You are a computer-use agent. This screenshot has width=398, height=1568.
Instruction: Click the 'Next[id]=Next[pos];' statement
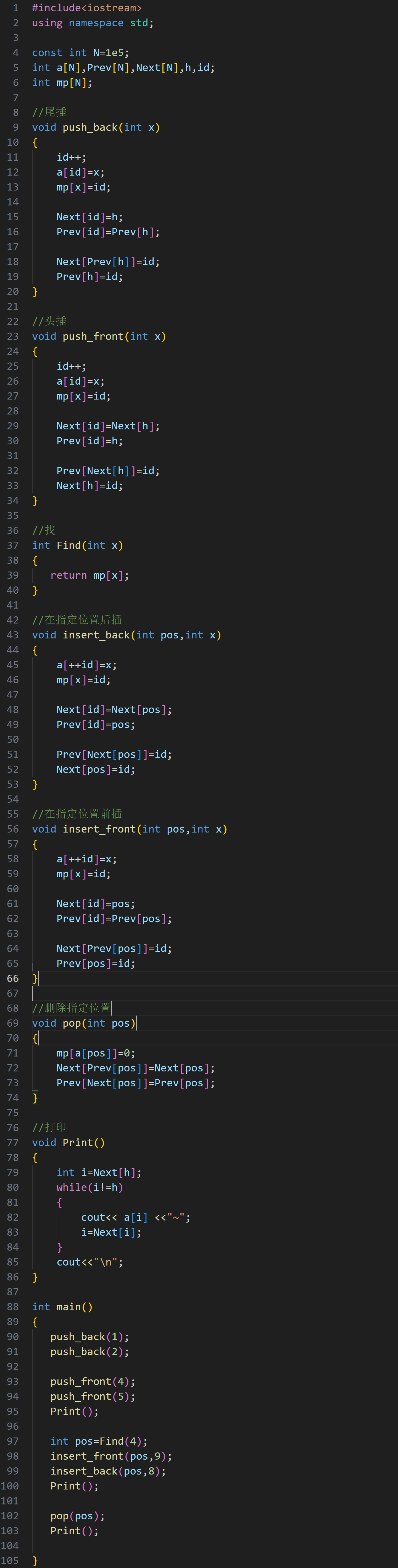point(114,710)
